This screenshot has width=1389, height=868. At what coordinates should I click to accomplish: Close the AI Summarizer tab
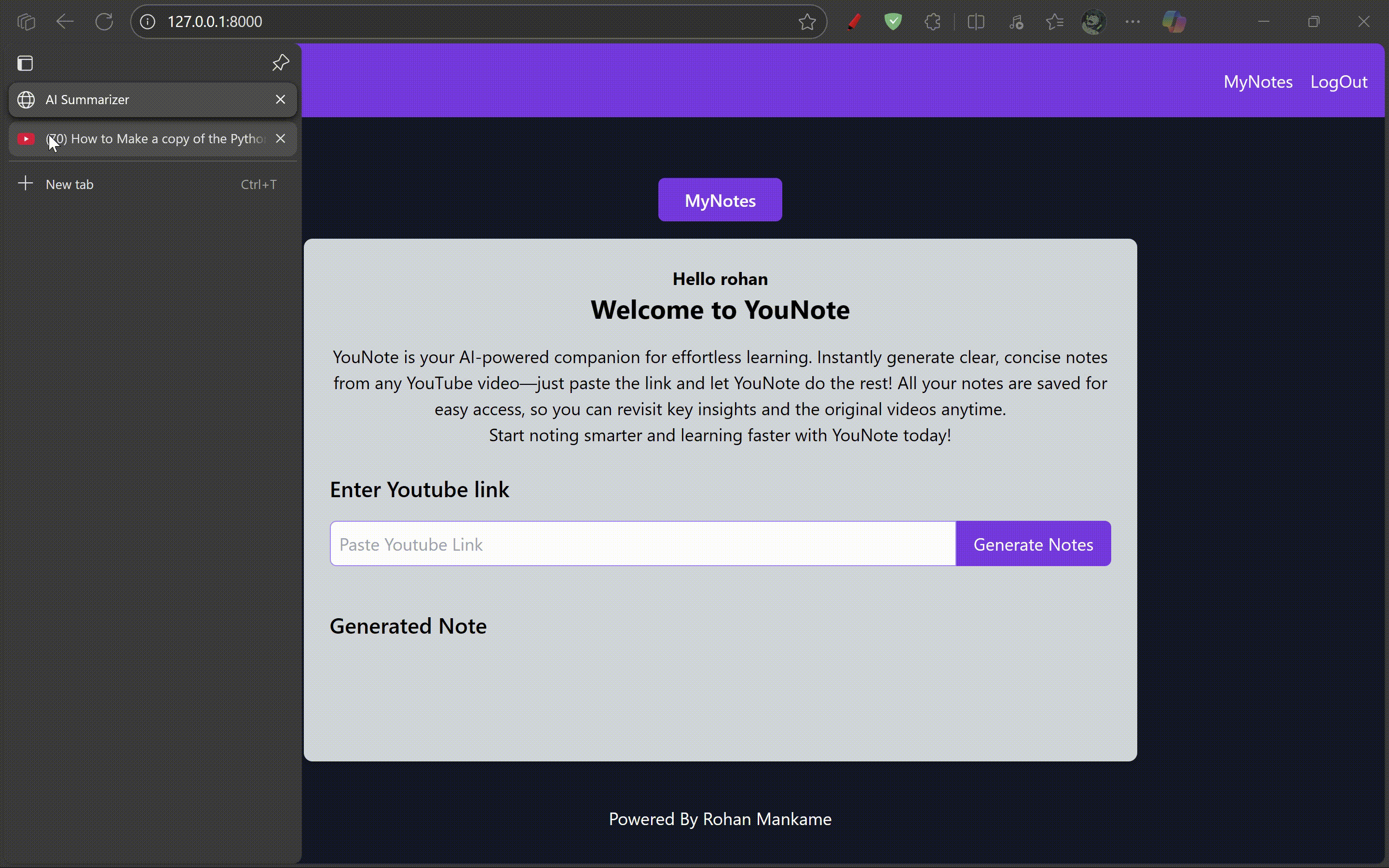click(x=280, y=100)
